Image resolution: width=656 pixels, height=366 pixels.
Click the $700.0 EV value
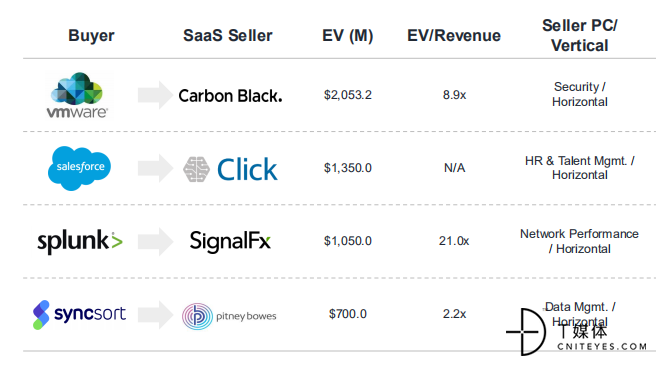click(348, 314)
